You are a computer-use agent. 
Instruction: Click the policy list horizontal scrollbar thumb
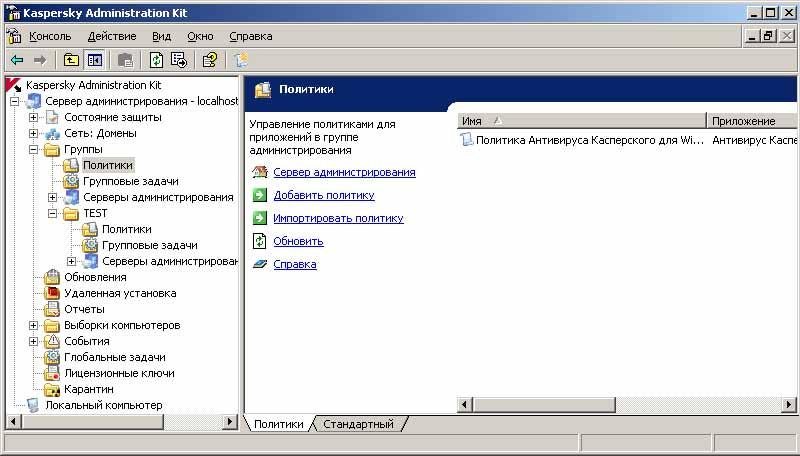(544, 405)
